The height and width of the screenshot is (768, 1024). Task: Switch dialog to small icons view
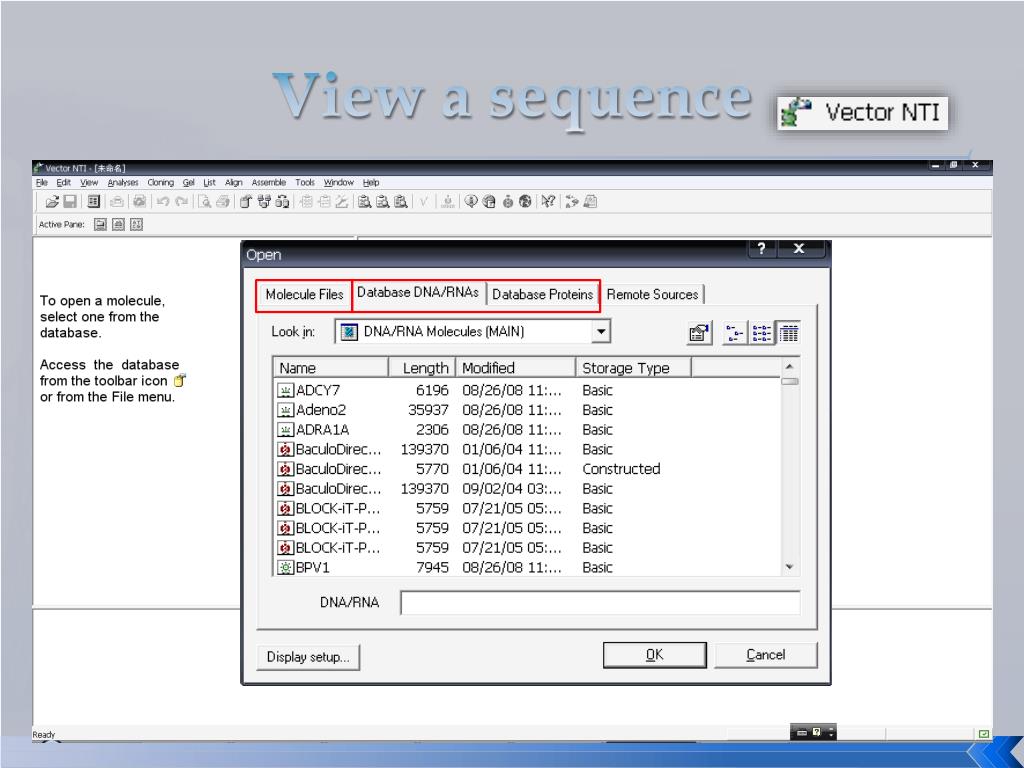(x=735, y=333)
